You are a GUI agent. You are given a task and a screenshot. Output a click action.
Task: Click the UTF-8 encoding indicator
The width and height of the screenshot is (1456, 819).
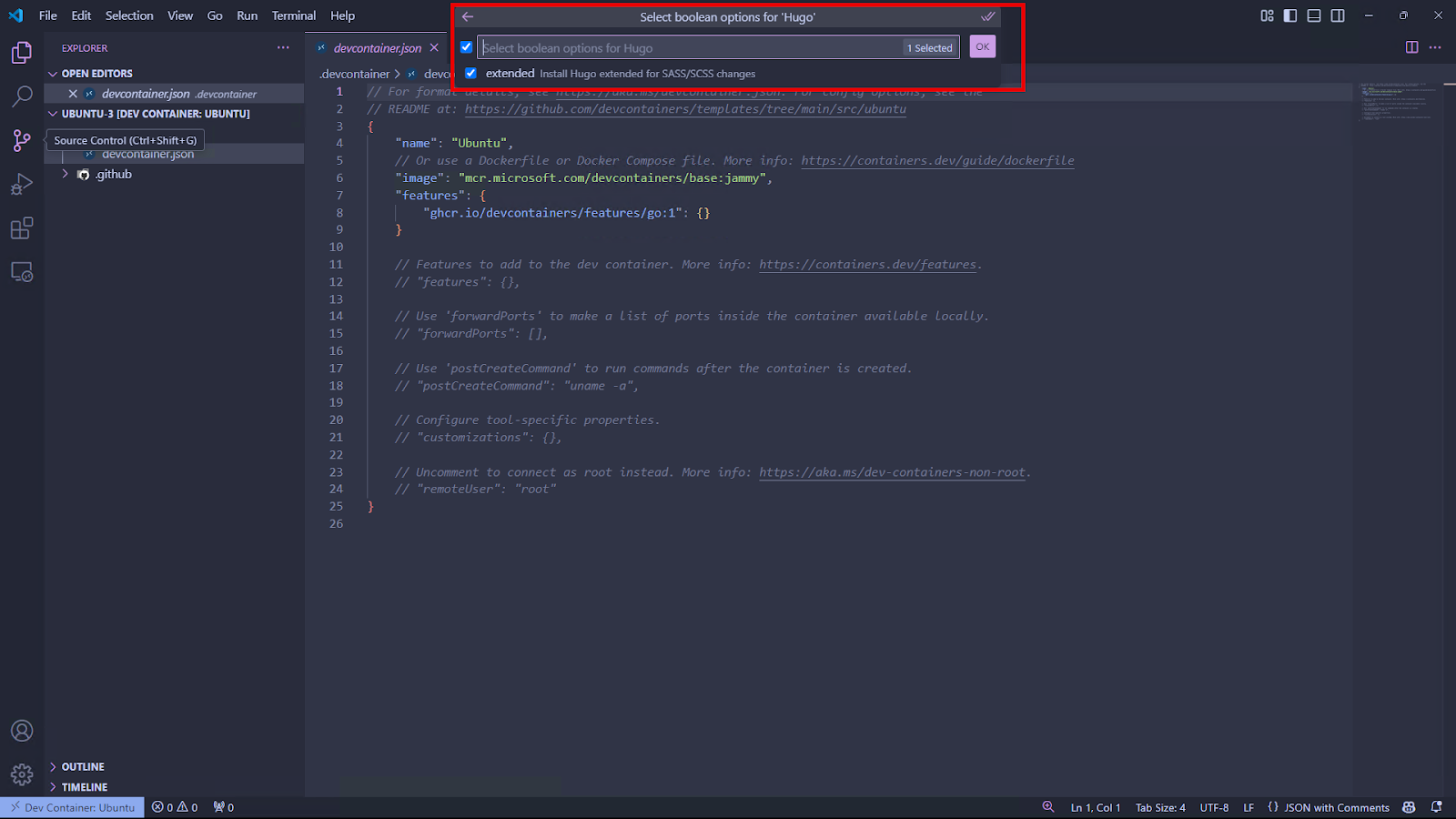pos(1214,807)
